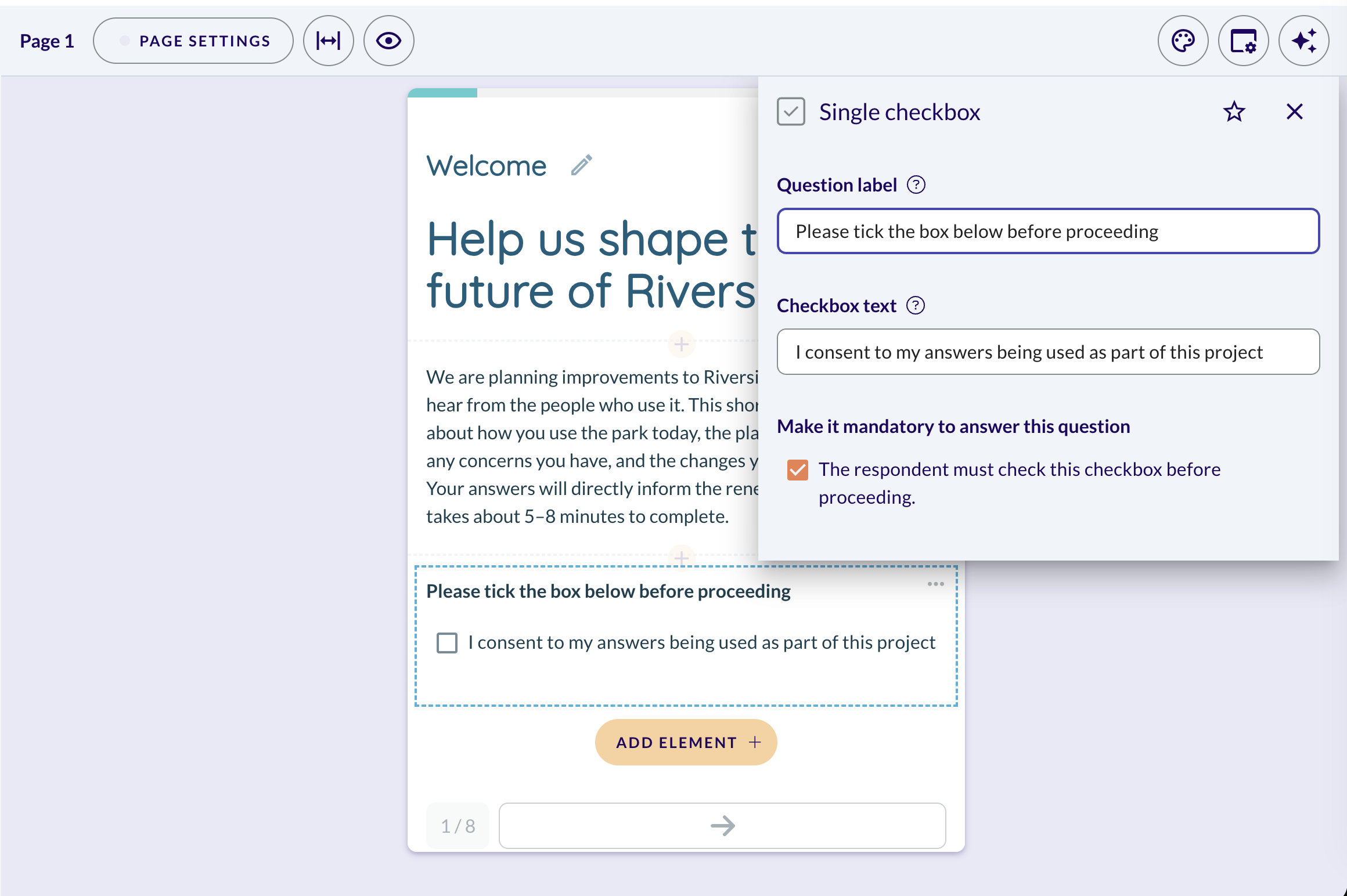Click the 'We are planning improvements' paragraph

coord(592,446)
